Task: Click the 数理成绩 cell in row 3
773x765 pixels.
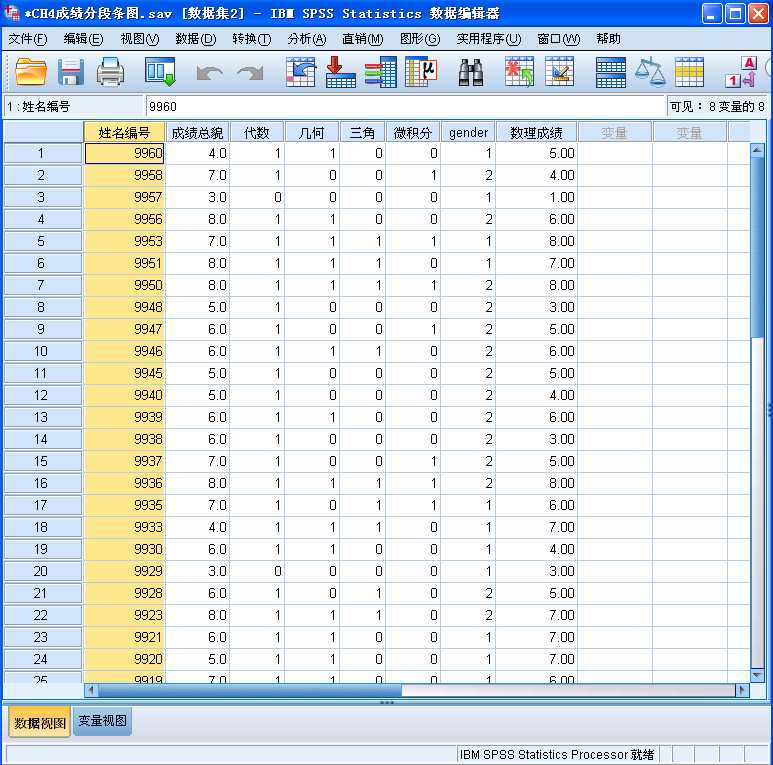Action: [x=536, y=197]
